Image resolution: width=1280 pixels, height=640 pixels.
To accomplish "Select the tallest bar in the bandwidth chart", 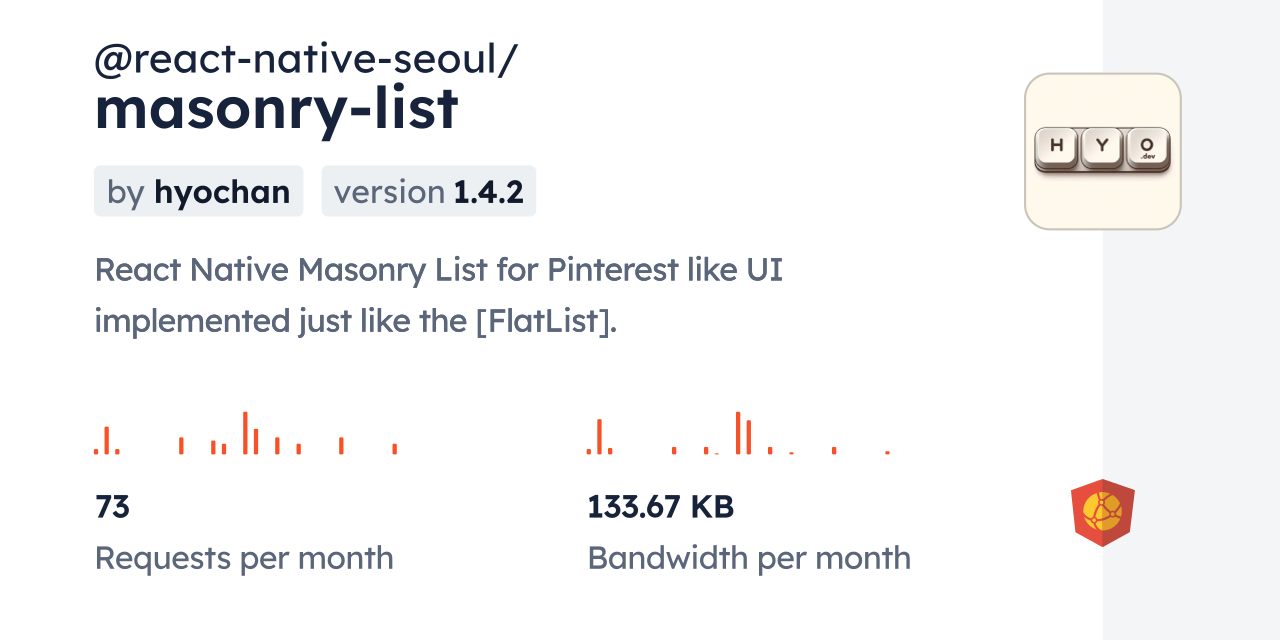I will coord(738,432).
